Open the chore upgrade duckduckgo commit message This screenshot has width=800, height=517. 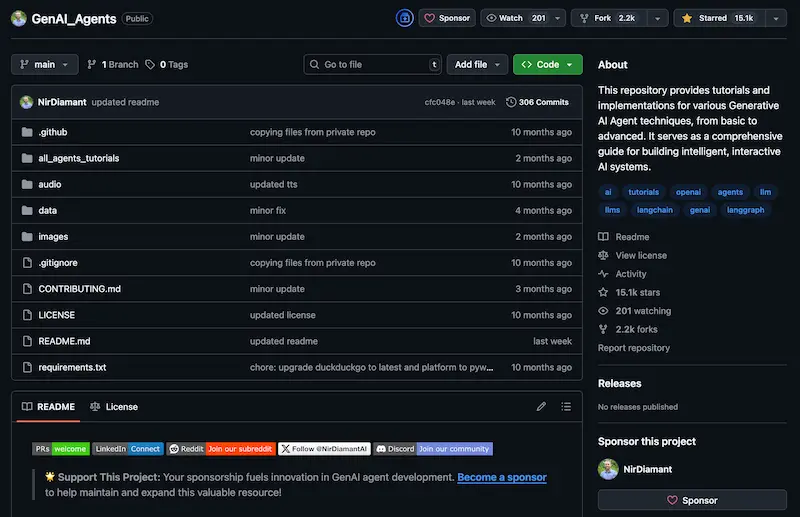[x=371, y=367]
